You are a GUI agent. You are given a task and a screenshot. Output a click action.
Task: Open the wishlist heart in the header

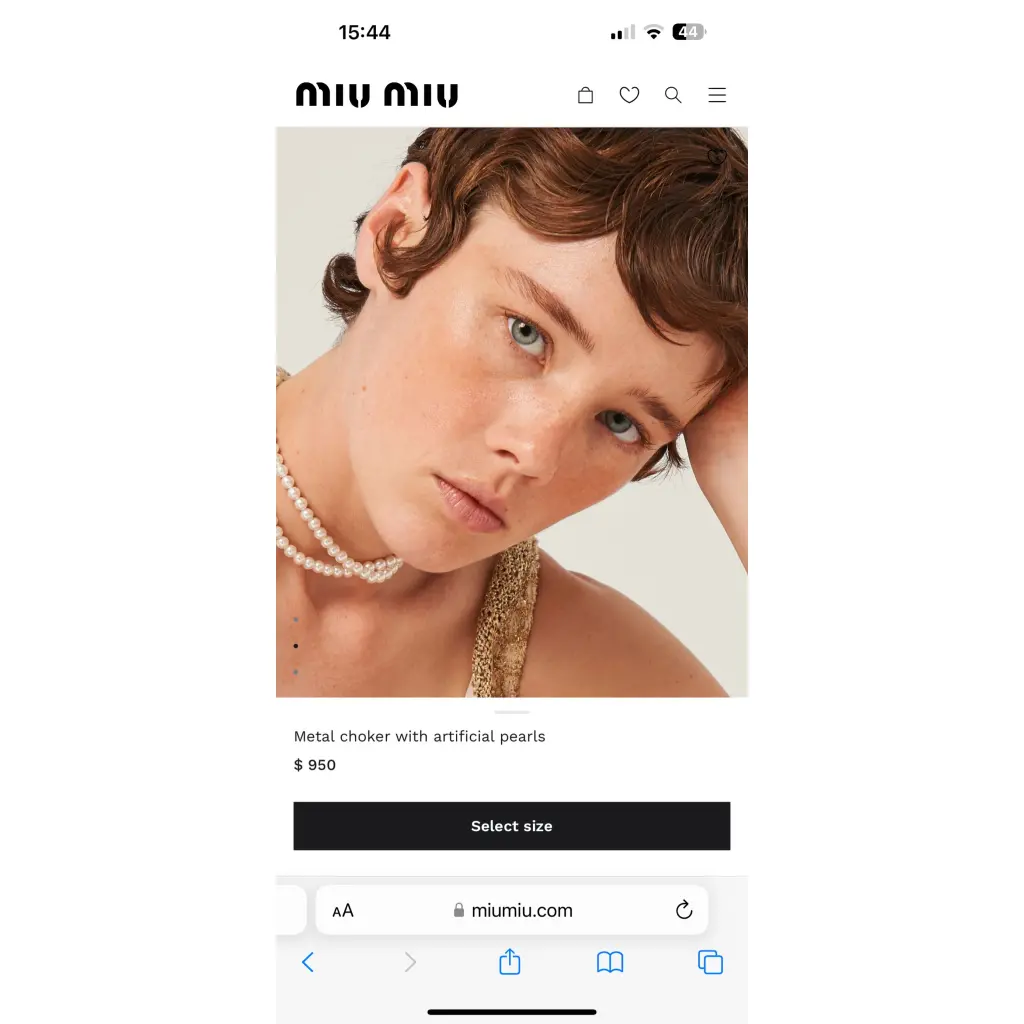click(x=629, y=95)
